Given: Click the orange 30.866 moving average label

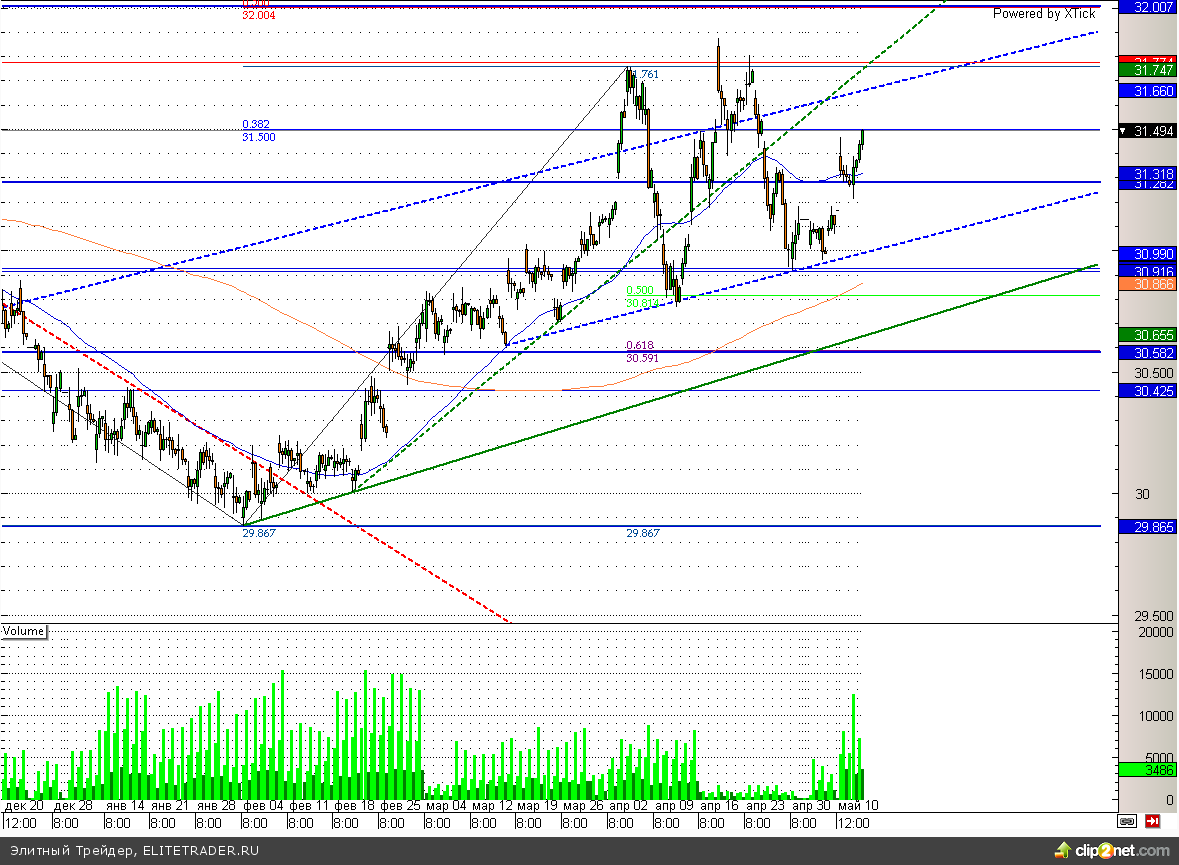Looking at the screenshot, I should 1146,285.
